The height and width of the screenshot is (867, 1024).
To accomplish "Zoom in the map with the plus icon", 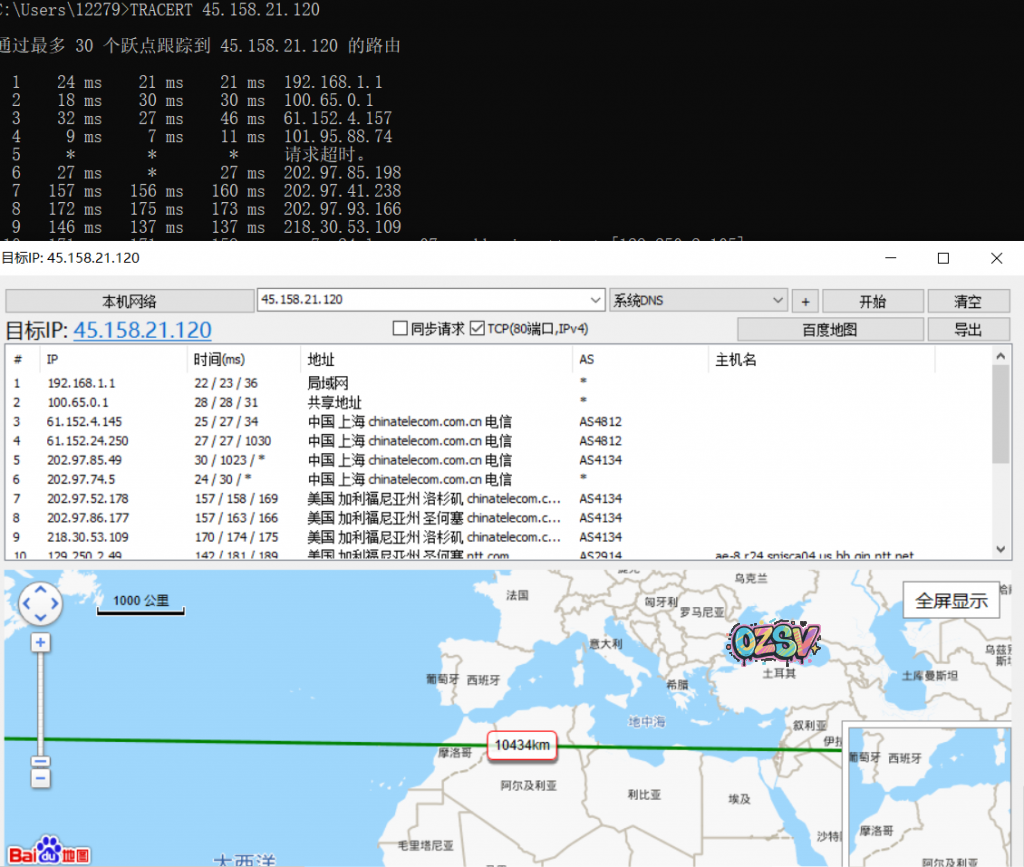I will [41, 643].
